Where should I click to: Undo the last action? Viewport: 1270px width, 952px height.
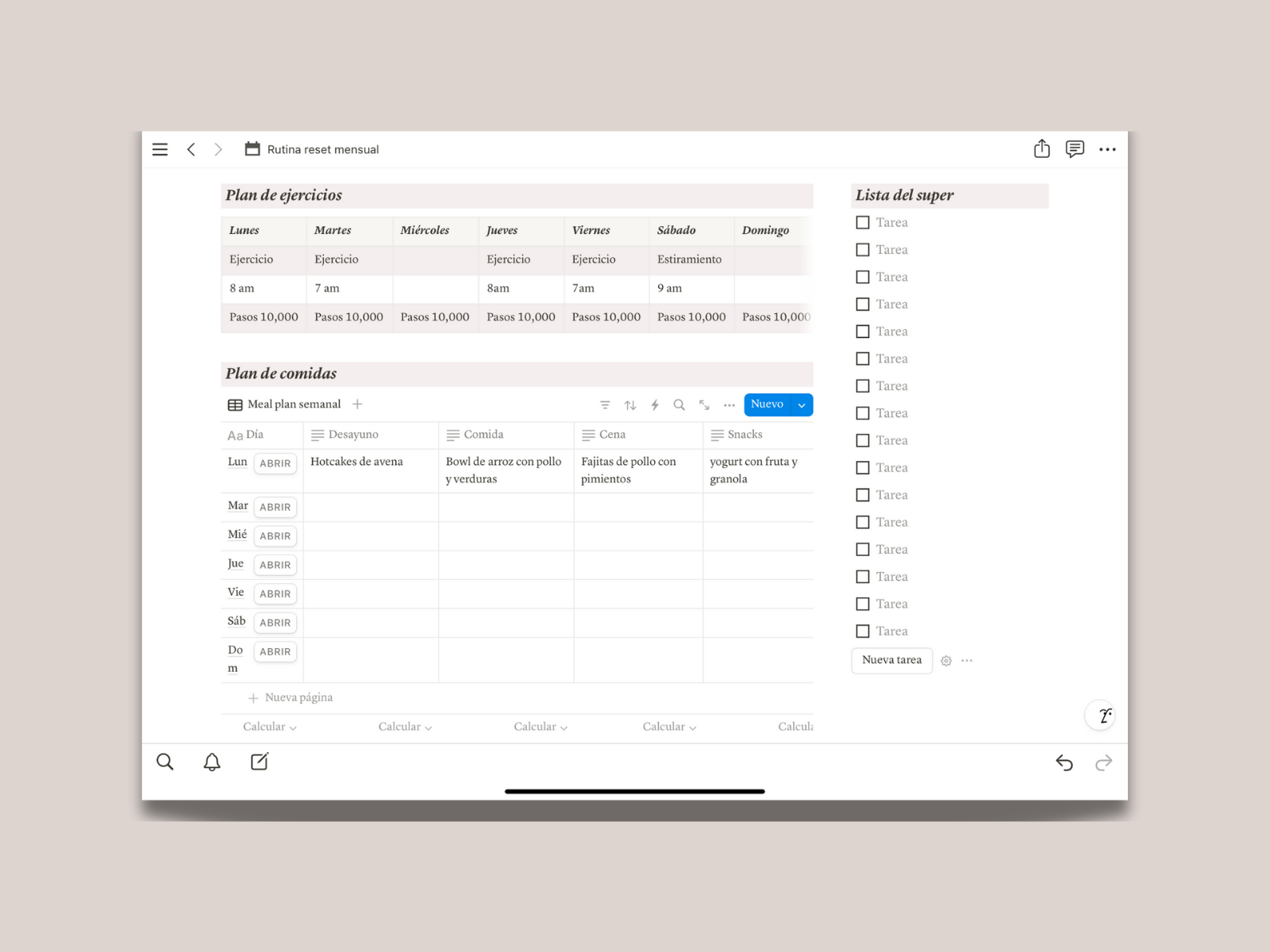click(x=1064, y=763)
